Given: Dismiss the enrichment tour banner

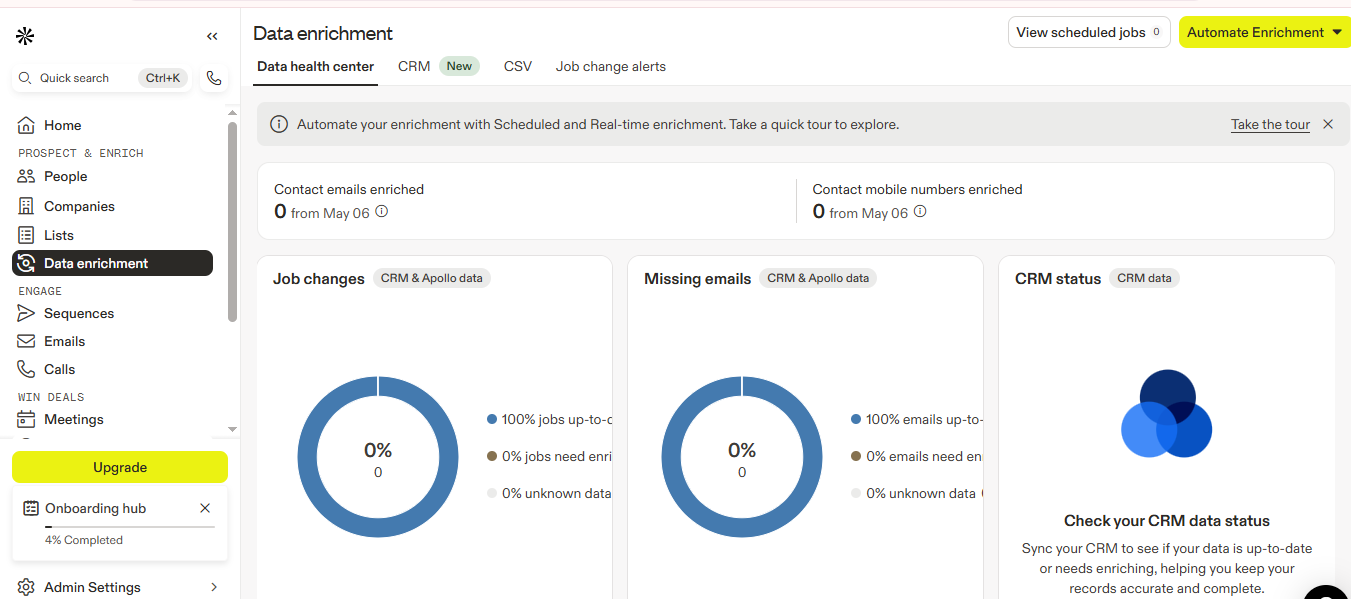Looking at the screenshot, I should pos(1328,124).
